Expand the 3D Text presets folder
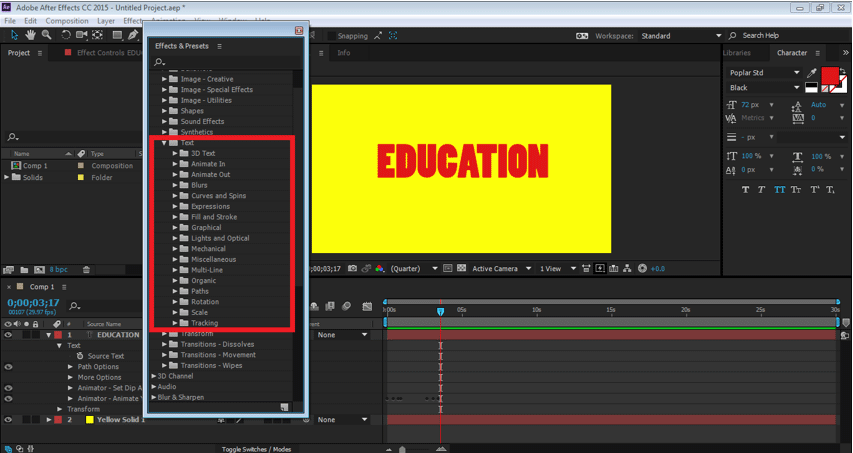The height and width of the screenshot is (453, 853). [x=175, y=153]
